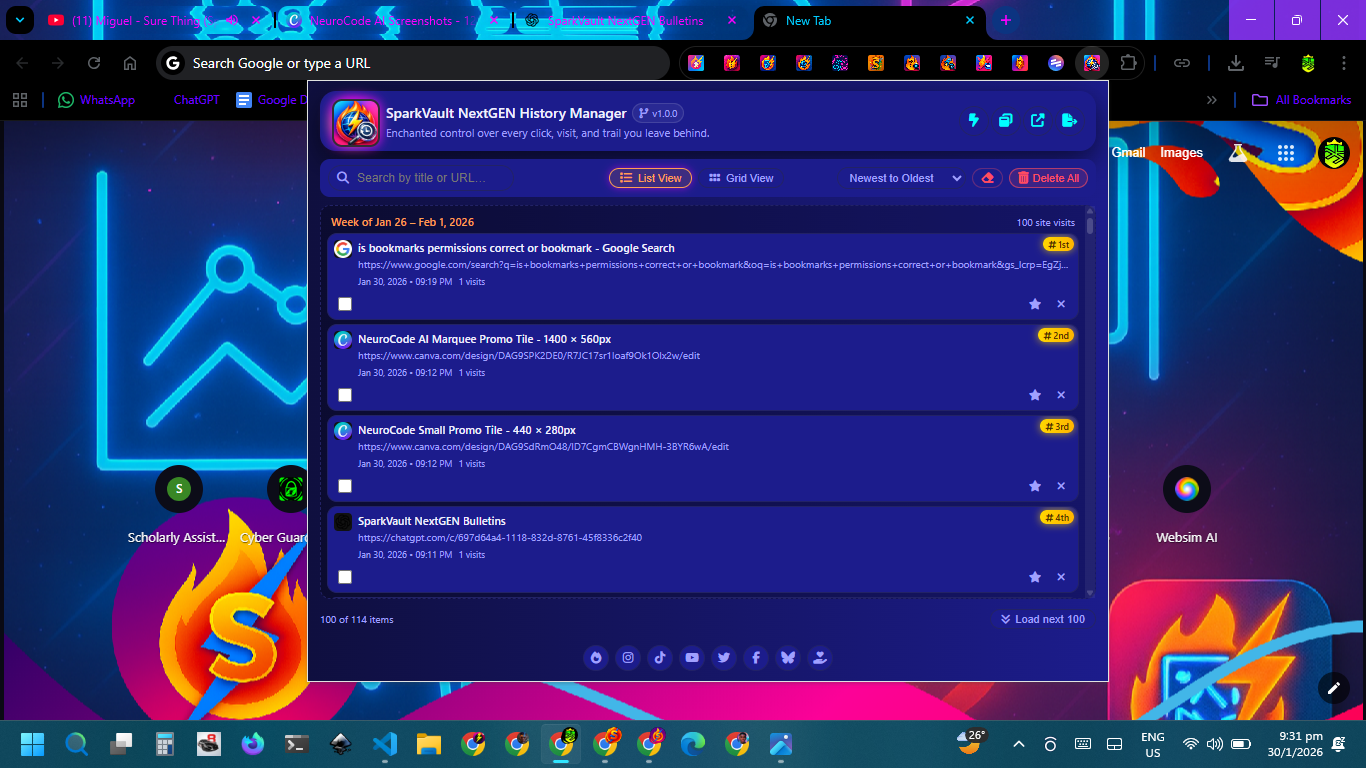The height and width of the screenshot is (768, 1366).
Task: Open the TikTok icon in the footer
Action: [x=660, y=657]
